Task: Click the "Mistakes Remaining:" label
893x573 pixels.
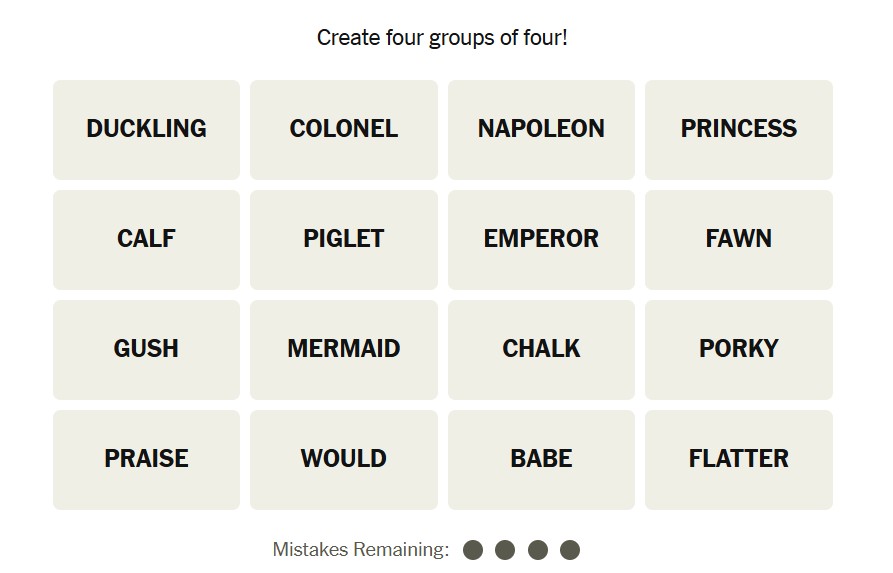Action: pos(361,550)
